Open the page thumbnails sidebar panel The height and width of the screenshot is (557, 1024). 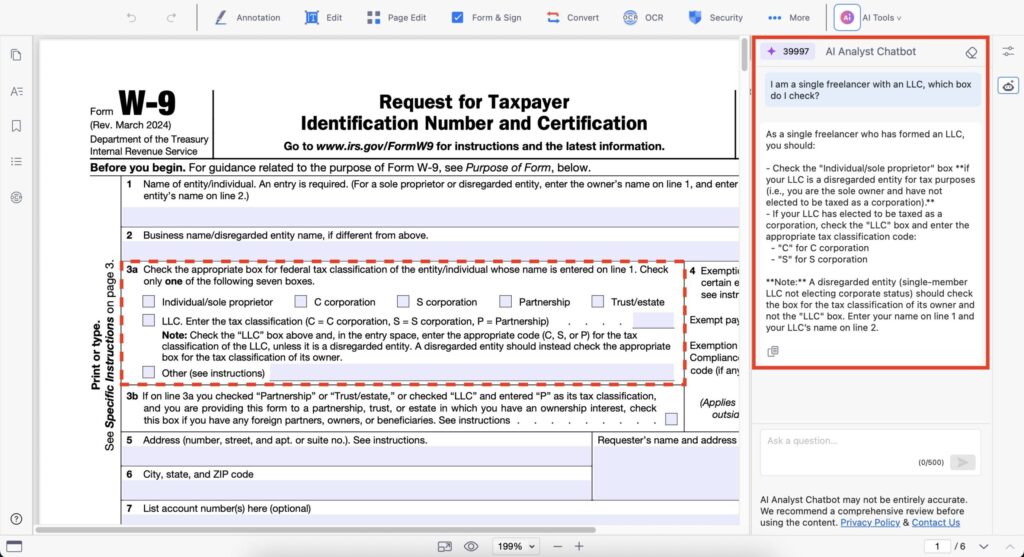[x=16, y=55]
